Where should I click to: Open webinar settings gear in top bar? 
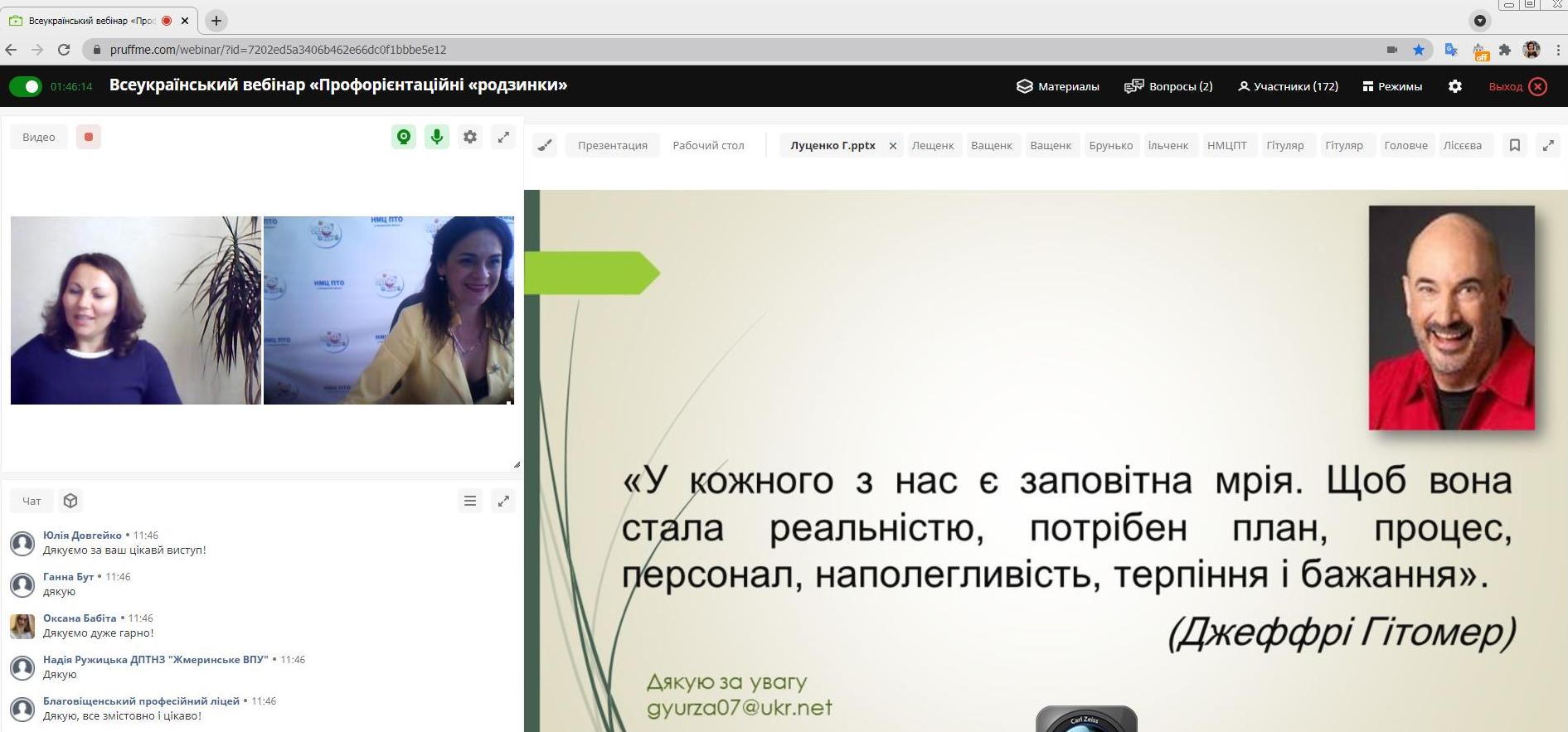point(1455,86)
